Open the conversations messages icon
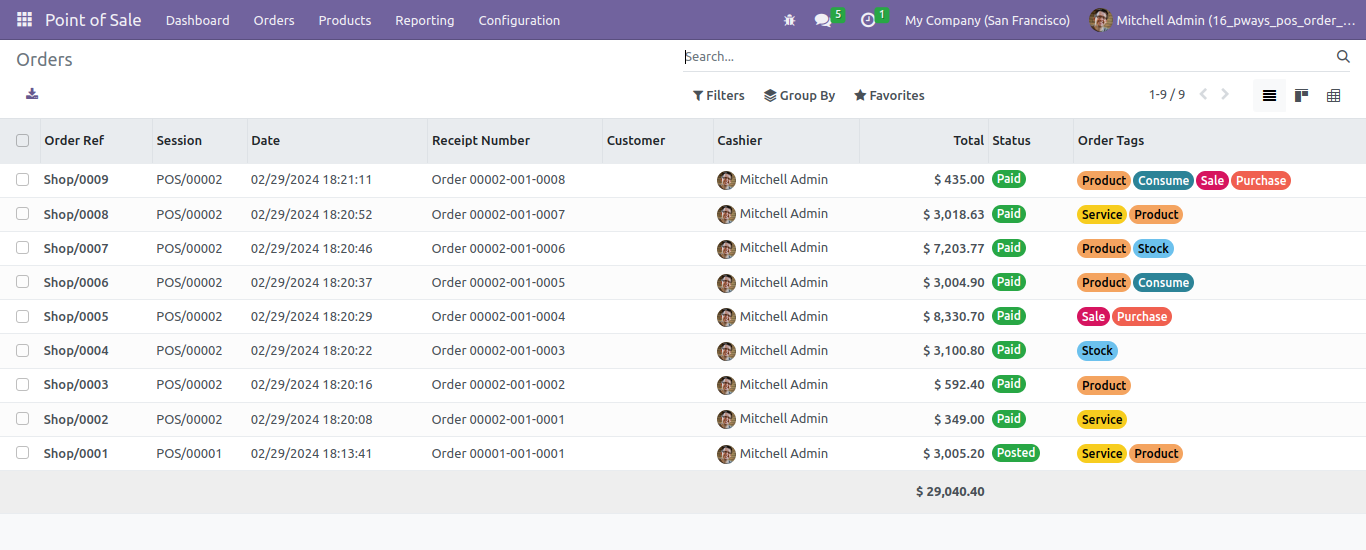 click(823, 20)
